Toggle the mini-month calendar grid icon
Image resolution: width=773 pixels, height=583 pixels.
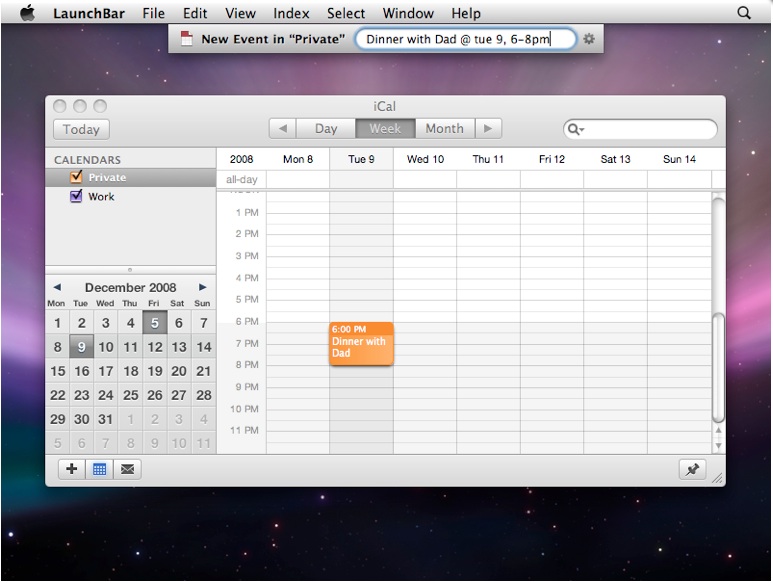[100, 469]
